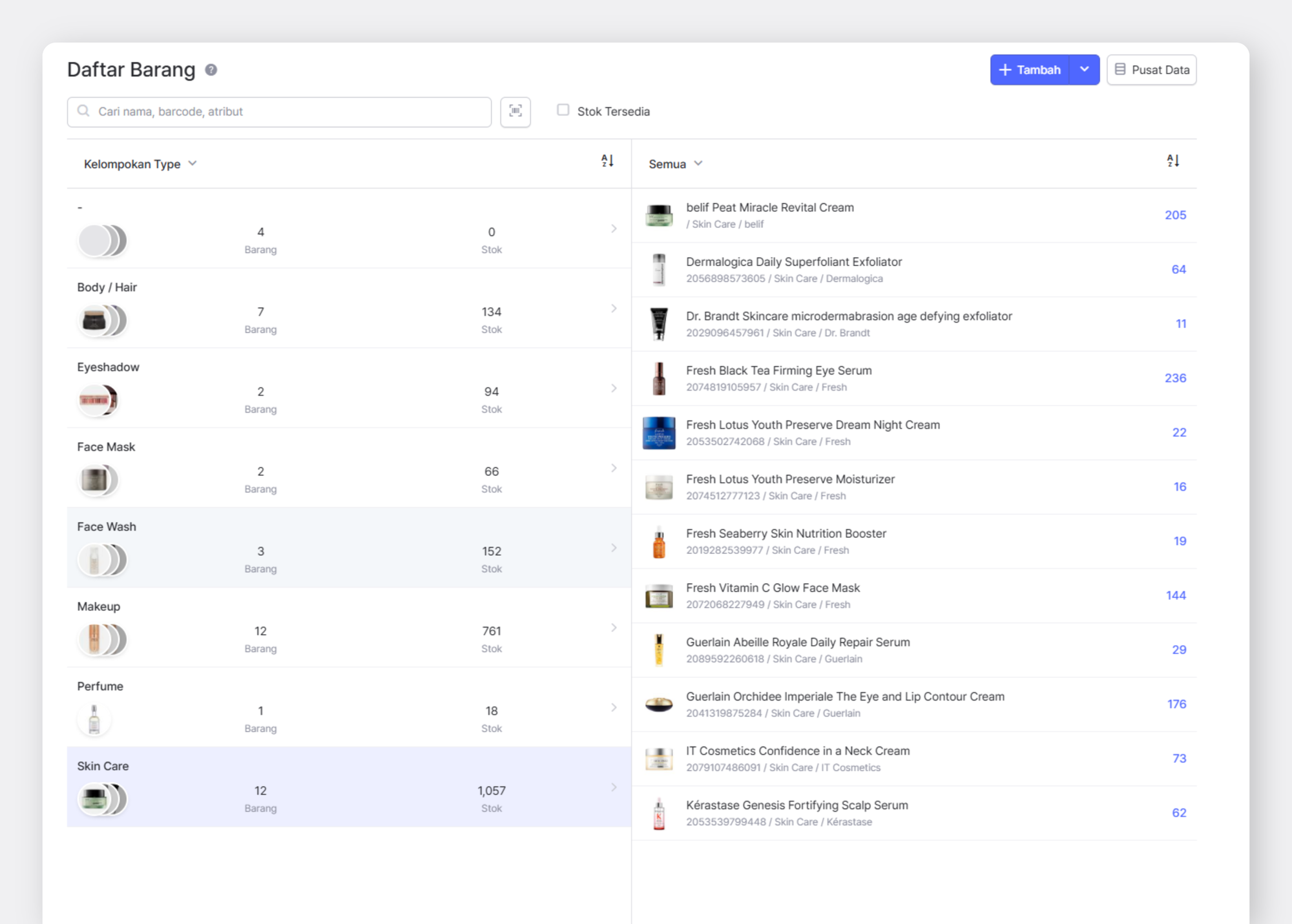Viewport: 1292px width, 924px height.
Task: Click Fresh Lotus Dream Night Cream image
Action: [659, 433]
